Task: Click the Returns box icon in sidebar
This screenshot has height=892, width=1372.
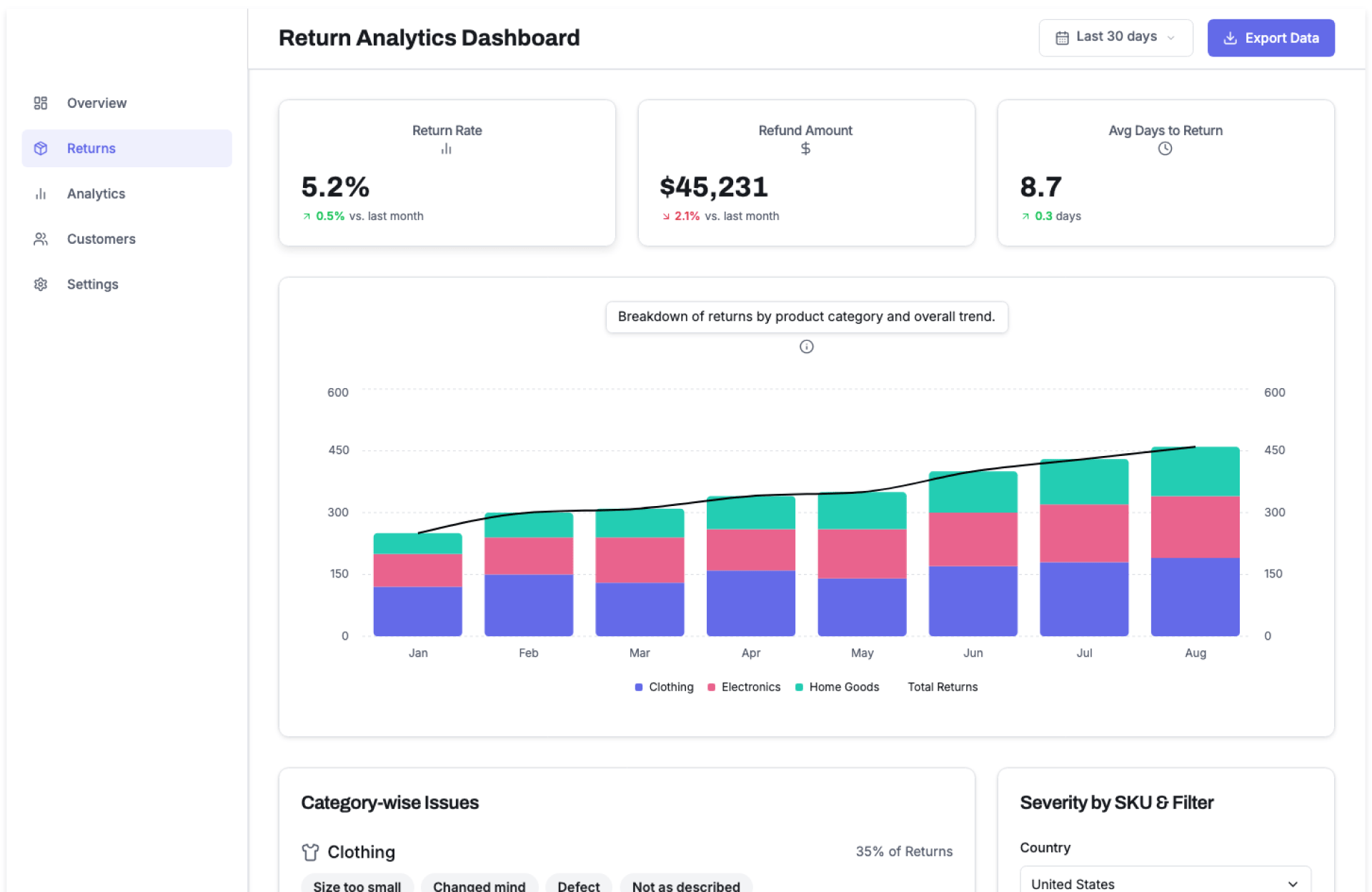Action: [41, 148]
